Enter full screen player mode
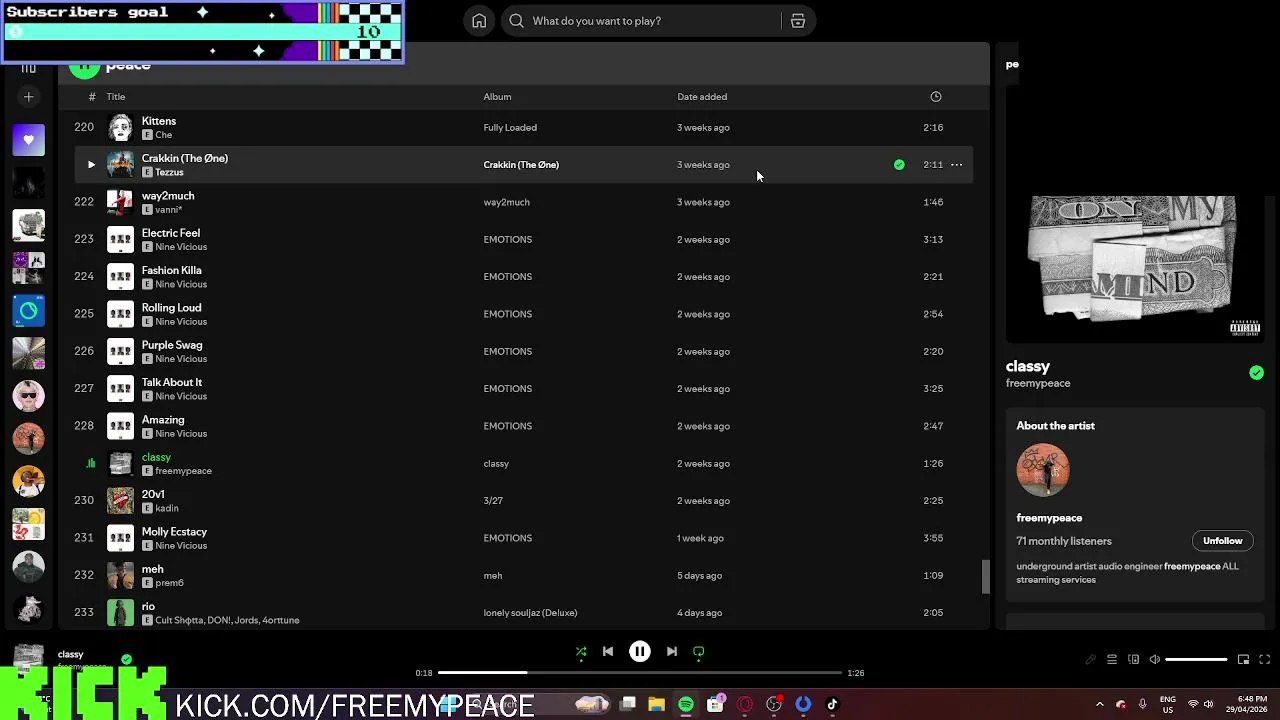 1264,660
